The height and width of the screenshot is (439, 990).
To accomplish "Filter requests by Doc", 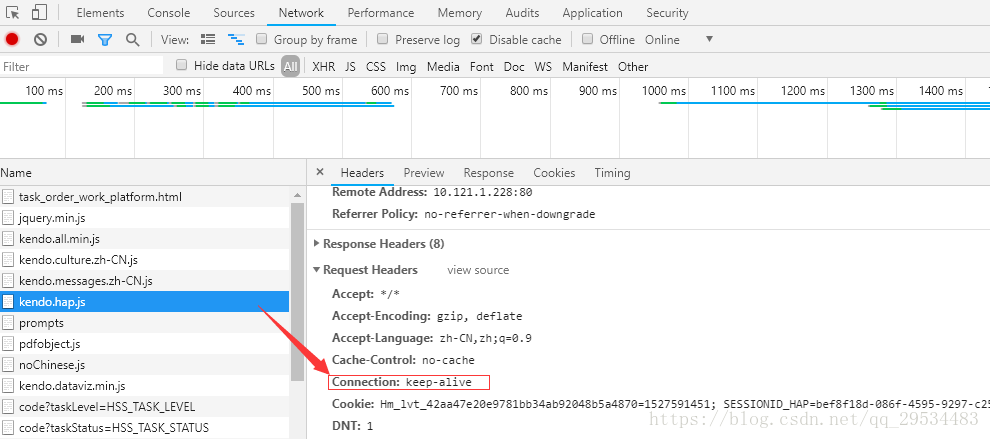I will (514, 66).
